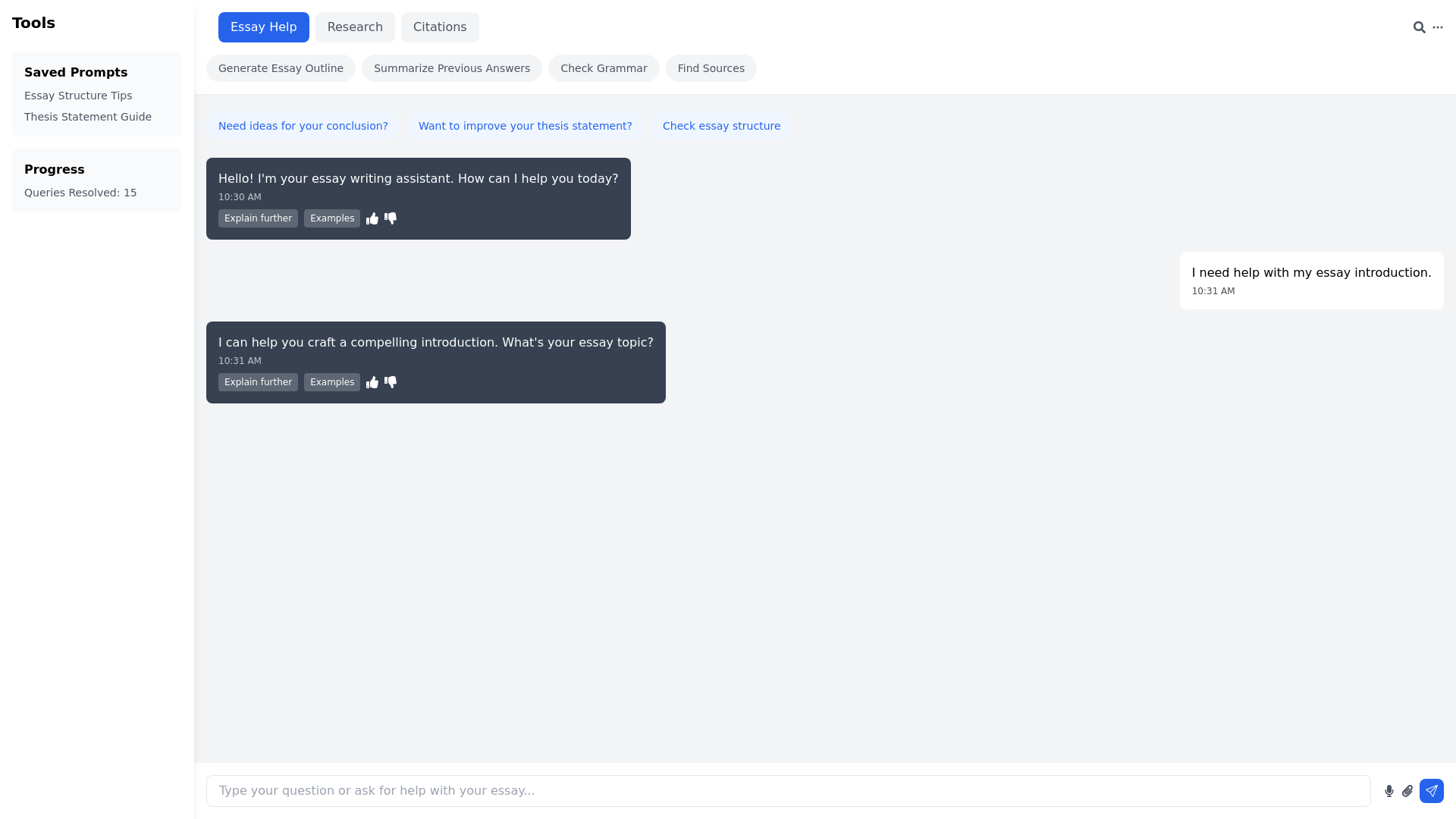Send message with the paper plane button

pyautogui.click(x=1432, y=790)
